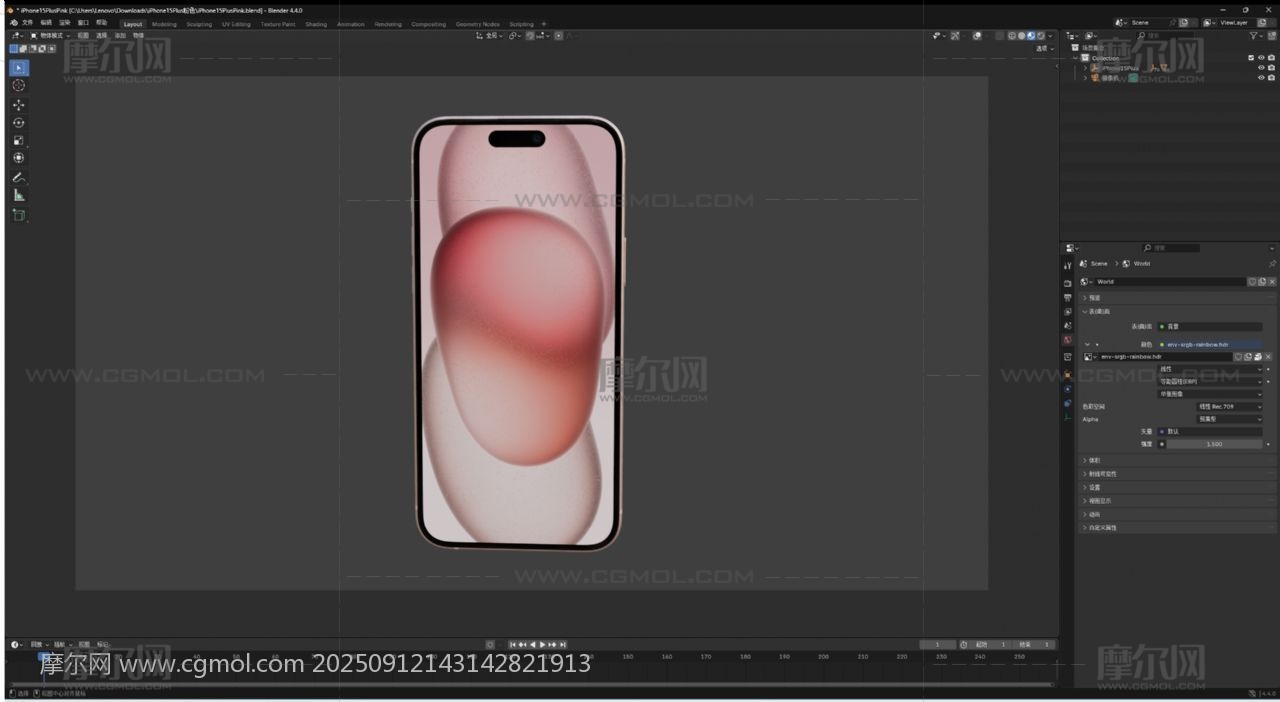Open the World properties tab
The image size is (1280, 702).
tap(1068, 340)
